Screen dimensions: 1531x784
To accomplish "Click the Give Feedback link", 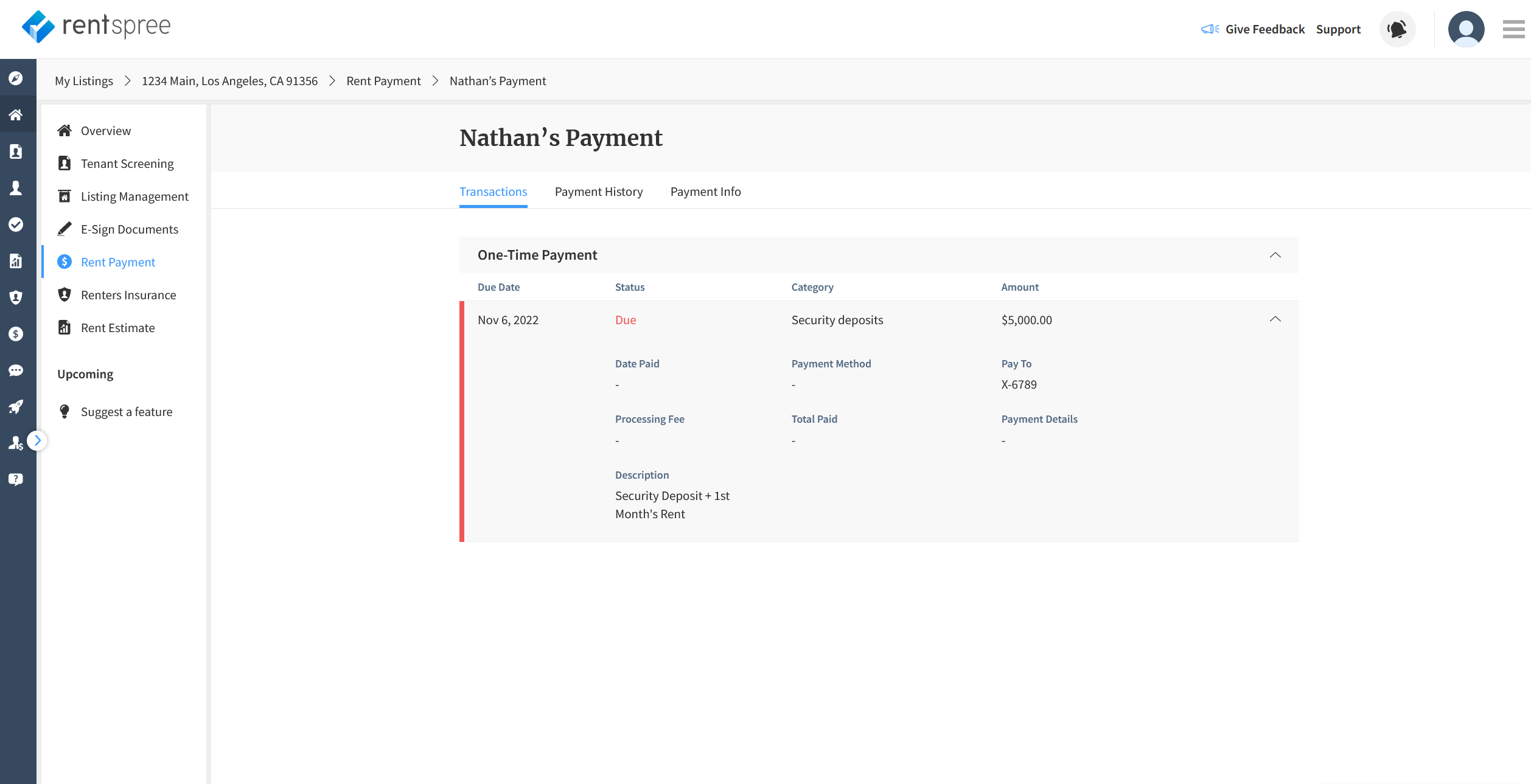I will pyautogui.click(x=1265, y=29).
